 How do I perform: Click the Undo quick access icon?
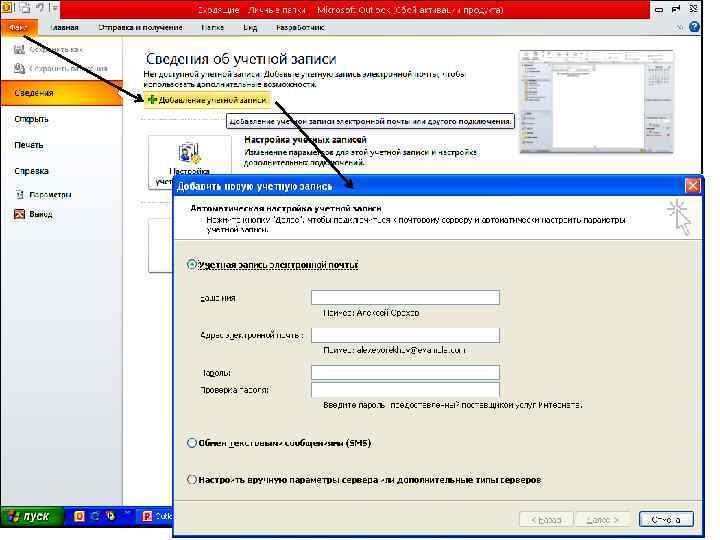[40, 8]
